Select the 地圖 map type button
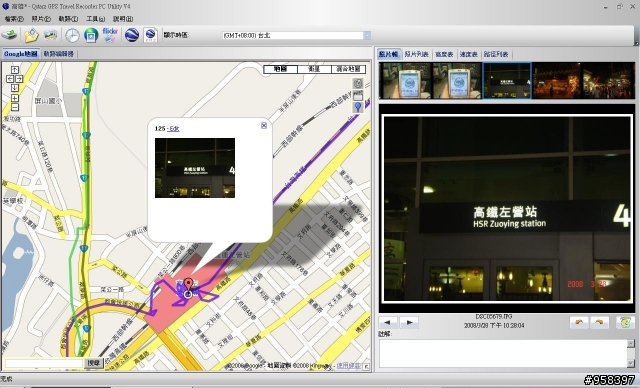The height and width of the screenshot is (388, 640). (x=280, y=69)
